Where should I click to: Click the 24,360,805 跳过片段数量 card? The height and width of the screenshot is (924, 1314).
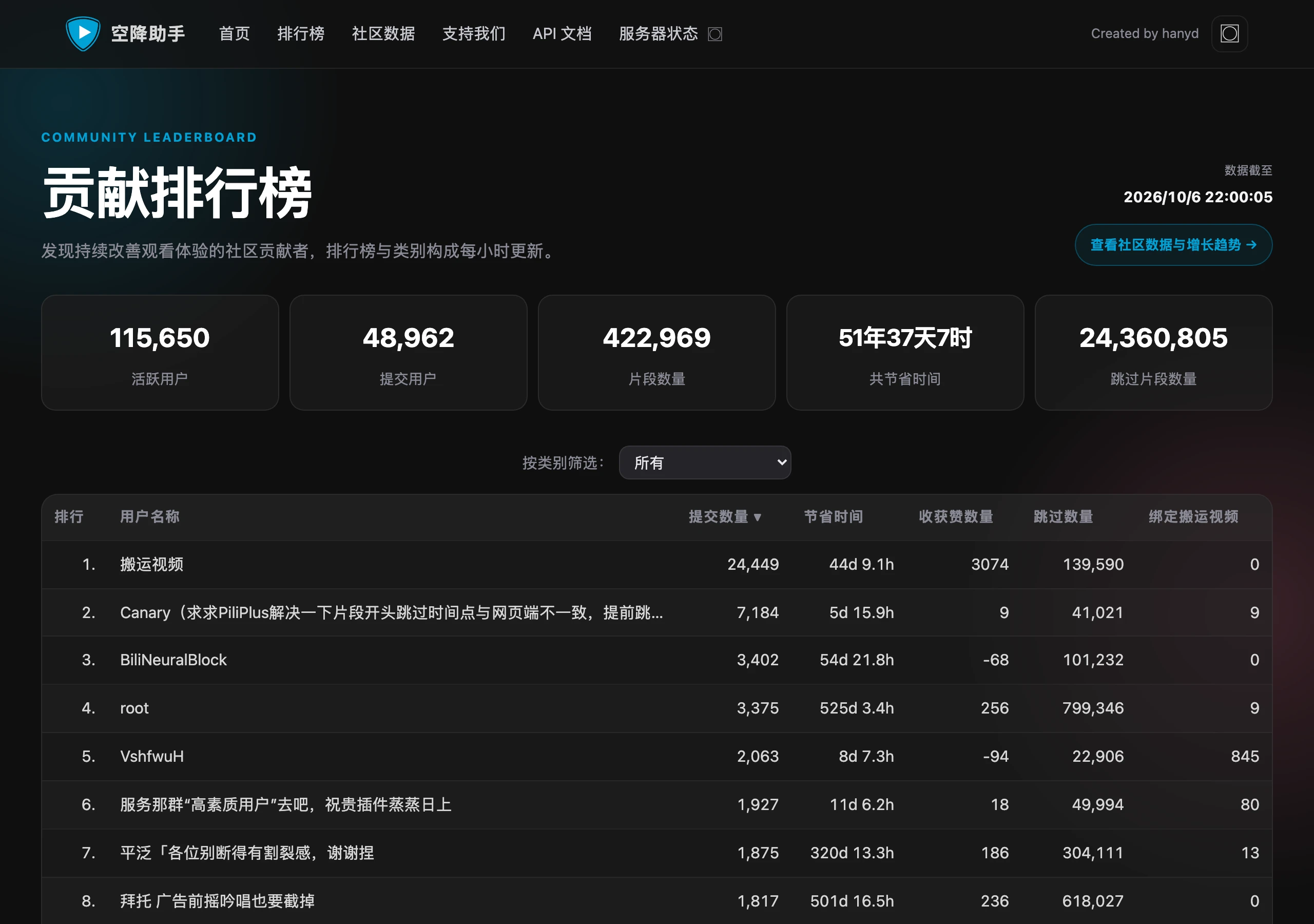(1153, 353)
